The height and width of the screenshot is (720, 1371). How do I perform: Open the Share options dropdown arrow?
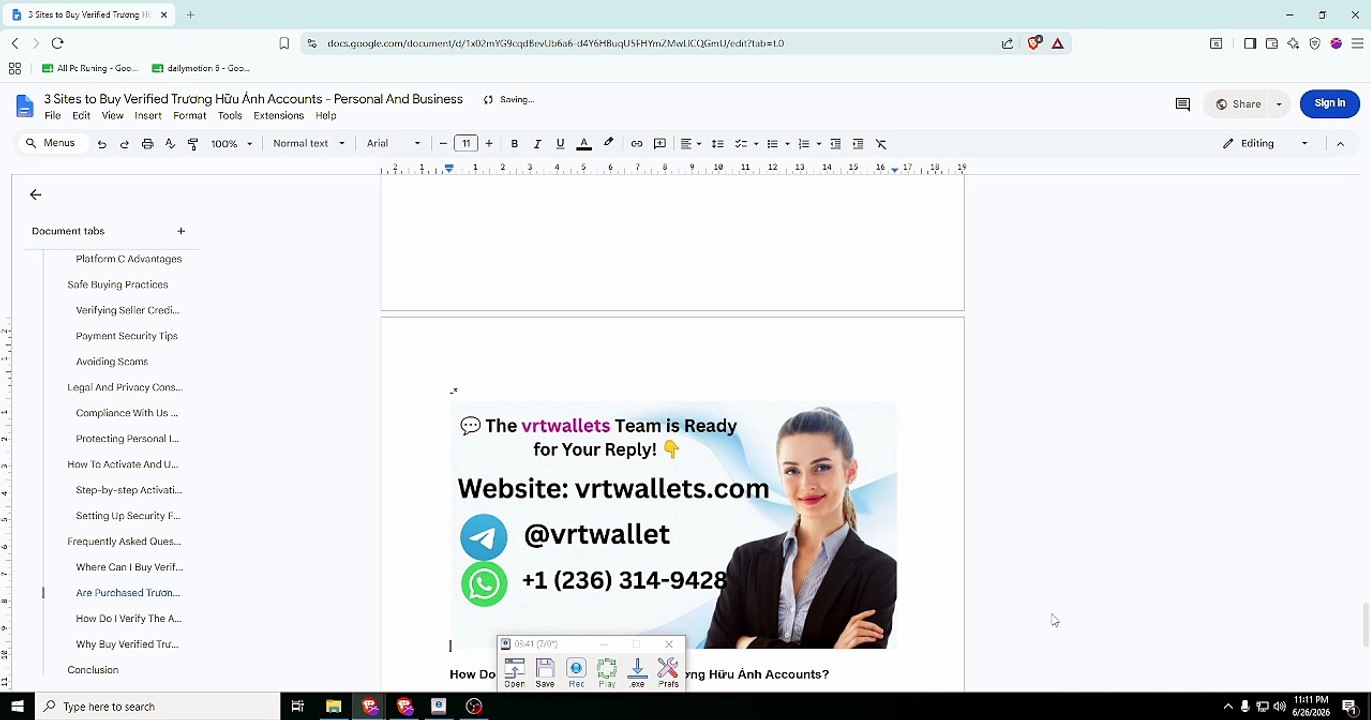click(1278, 104)
